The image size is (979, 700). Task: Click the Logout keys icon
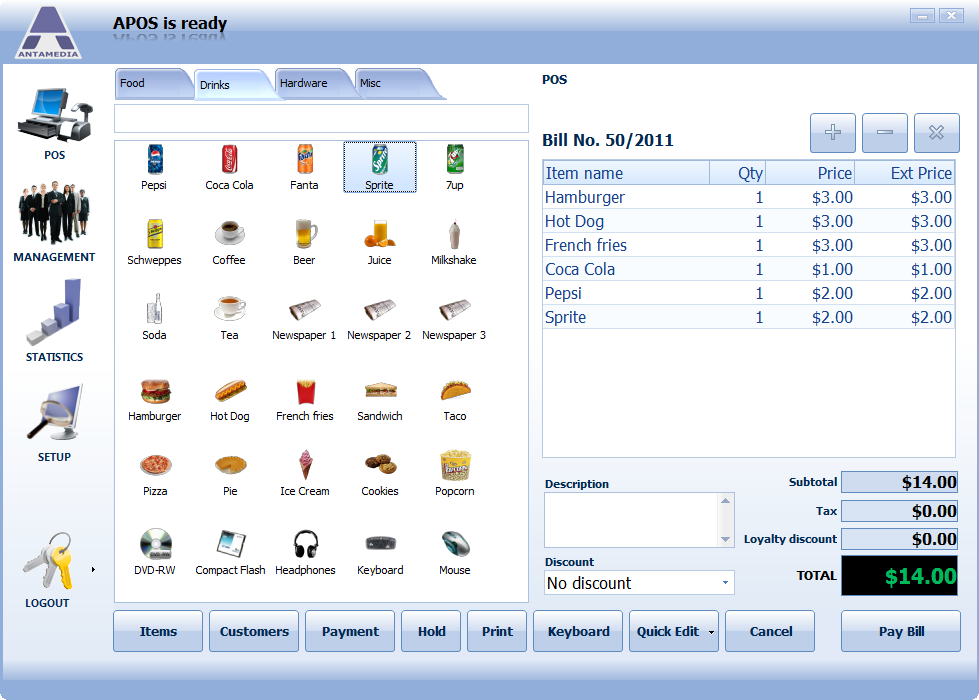click(48, 560)
